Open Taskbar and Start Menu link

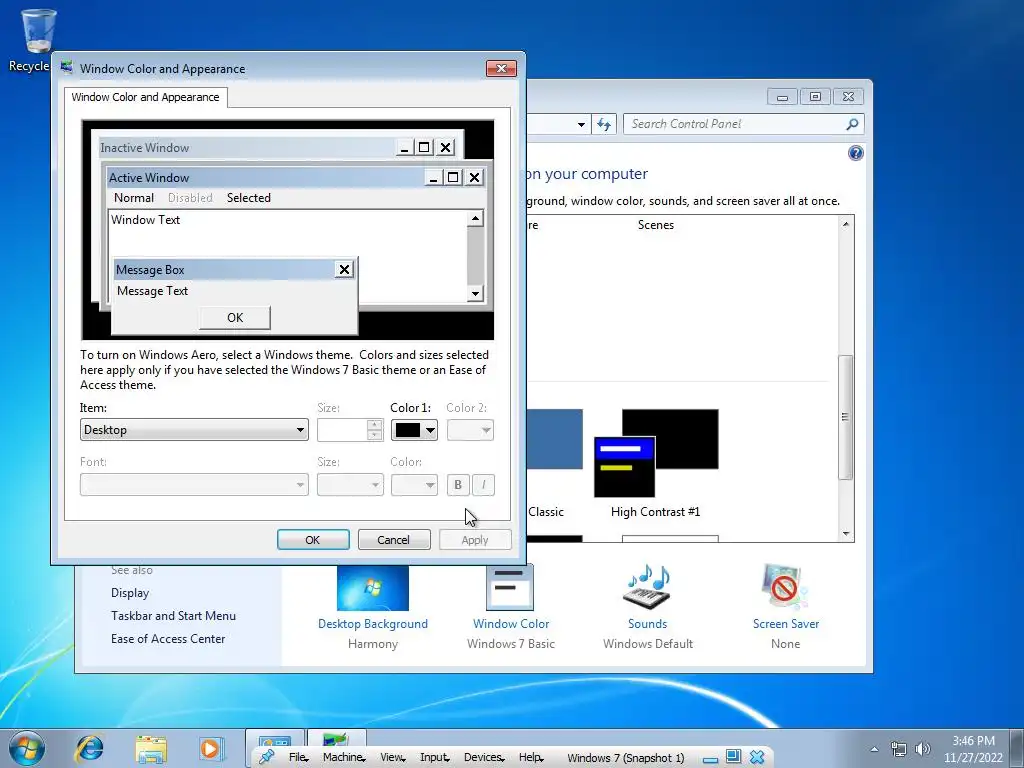tap(173, 616)
